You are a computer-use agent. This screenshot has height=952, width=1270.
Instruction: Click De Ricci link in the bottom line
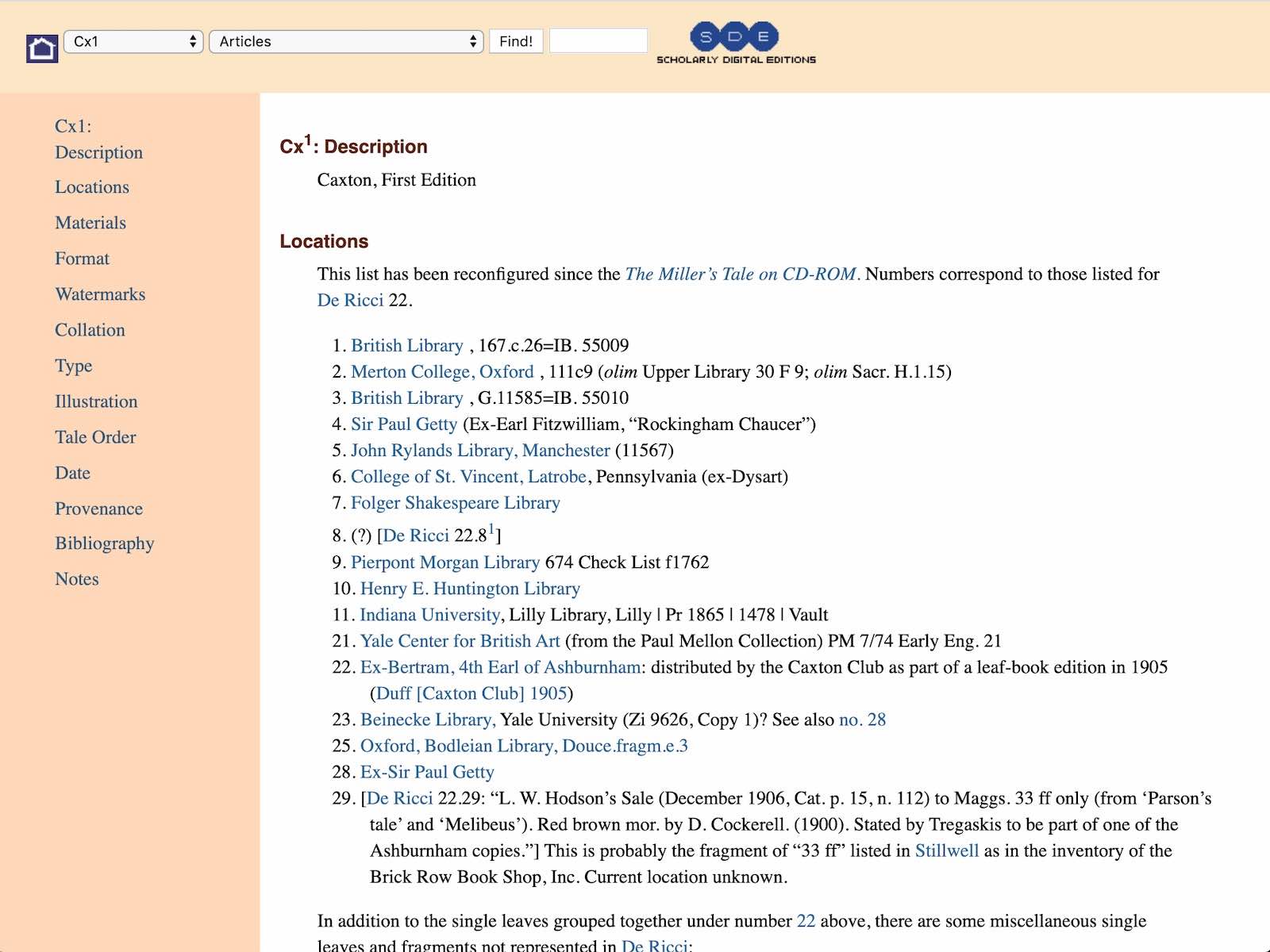pyautogui.click(x=654, y=945)
